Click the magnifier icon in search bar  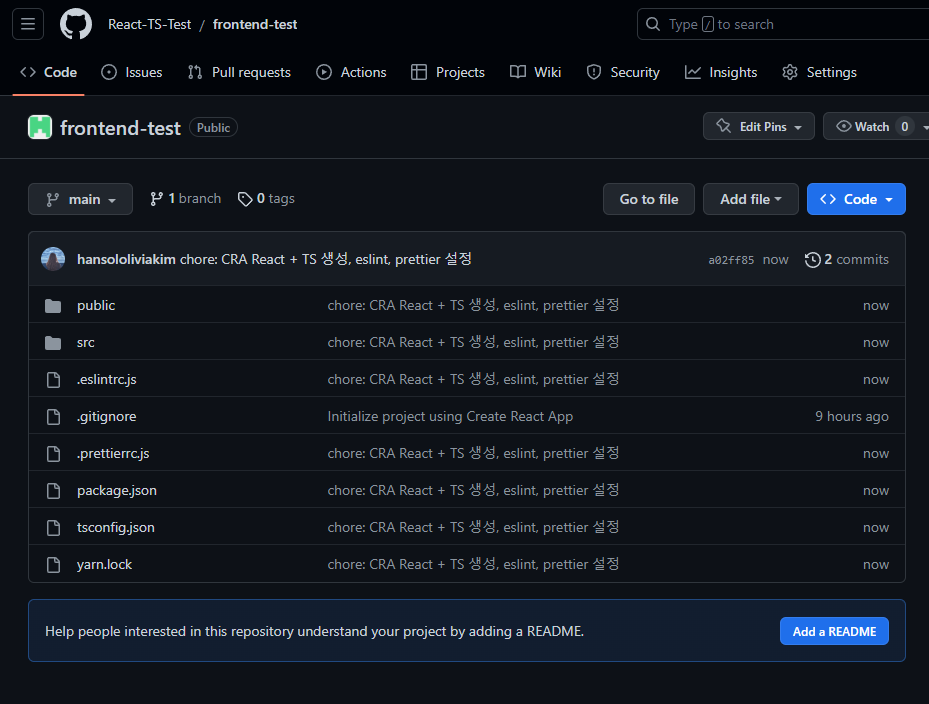point(653,24)
